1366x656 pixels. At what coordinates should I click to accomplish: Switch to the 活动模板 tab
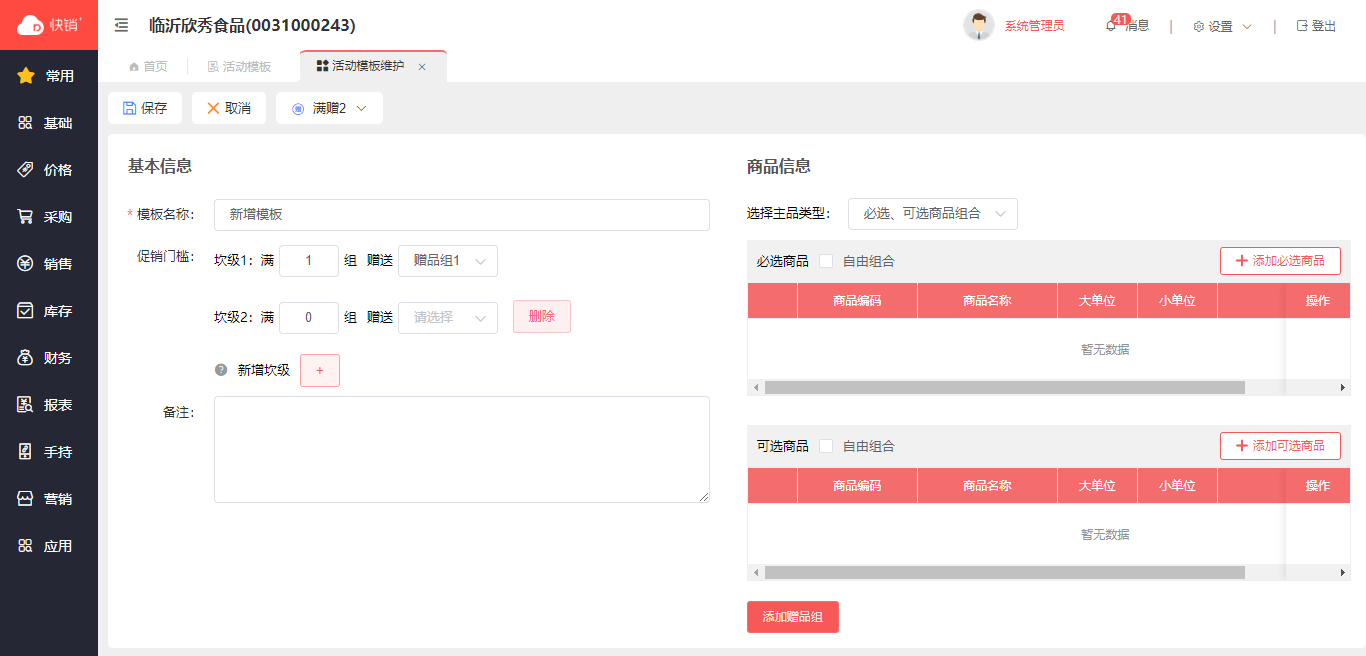click(x=239, y=66)
